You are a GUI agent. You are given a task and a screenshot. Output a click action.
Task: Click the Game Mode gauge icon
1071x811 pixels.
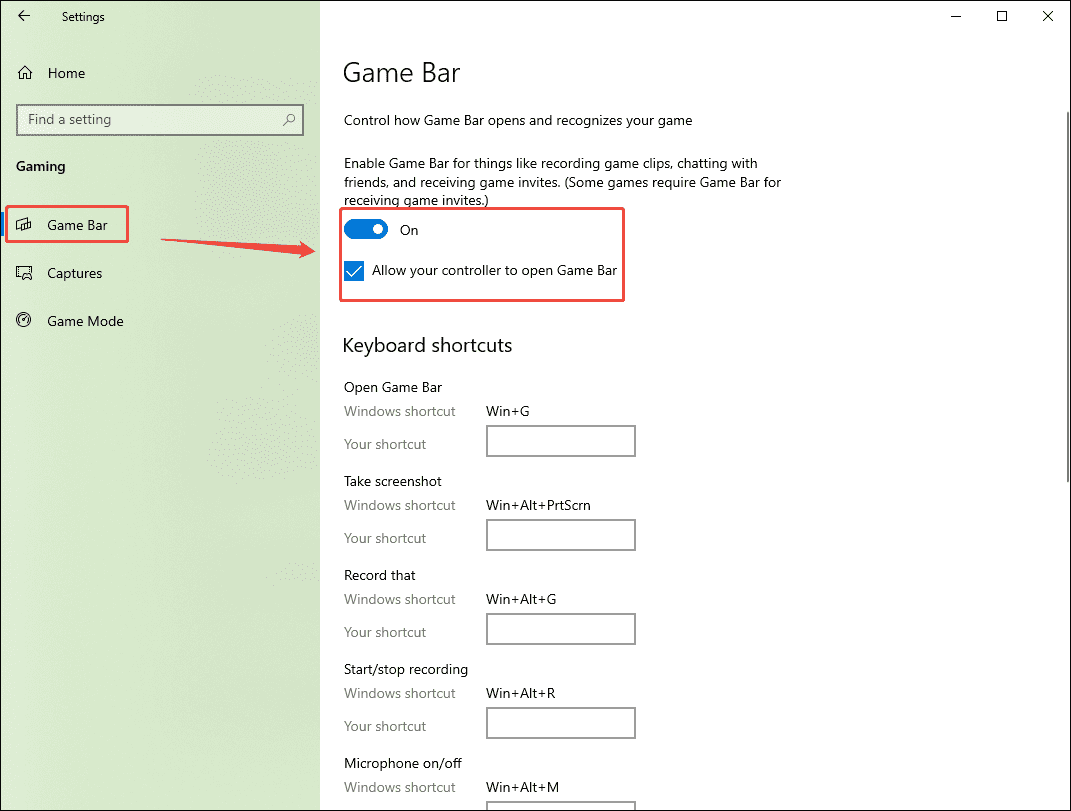(24, 320)
